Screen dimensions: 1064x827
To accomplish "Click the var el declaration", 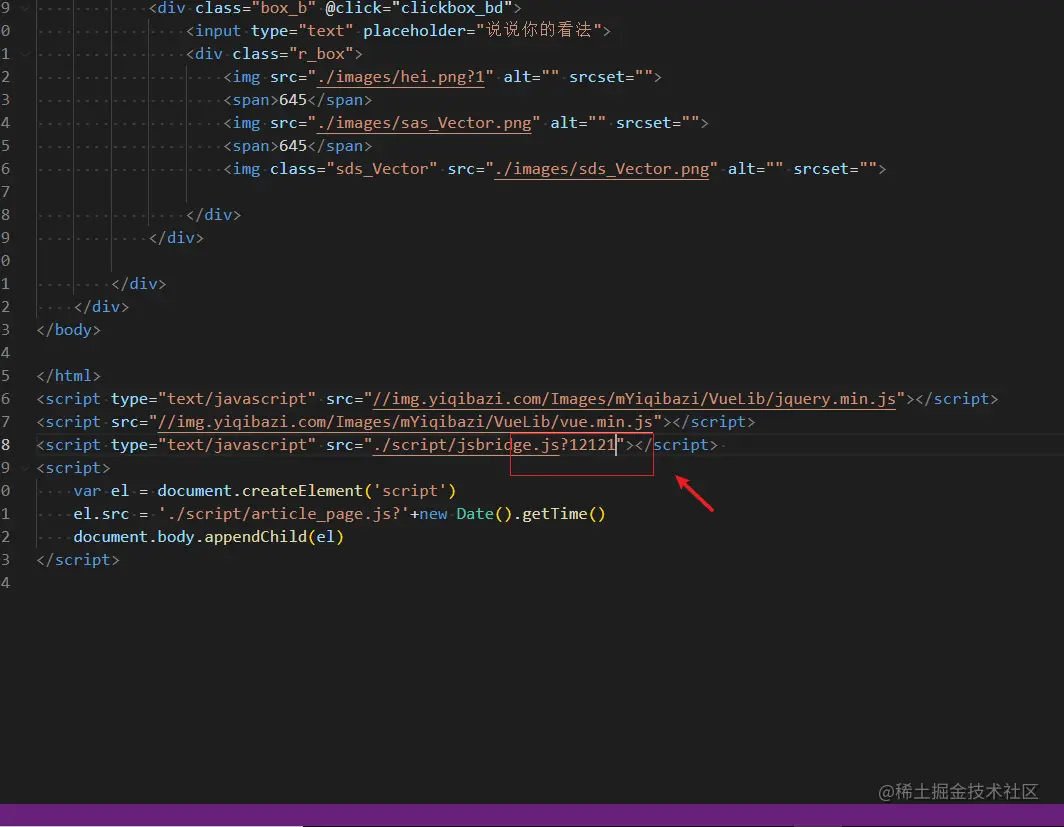I will (x=101, y=491).
